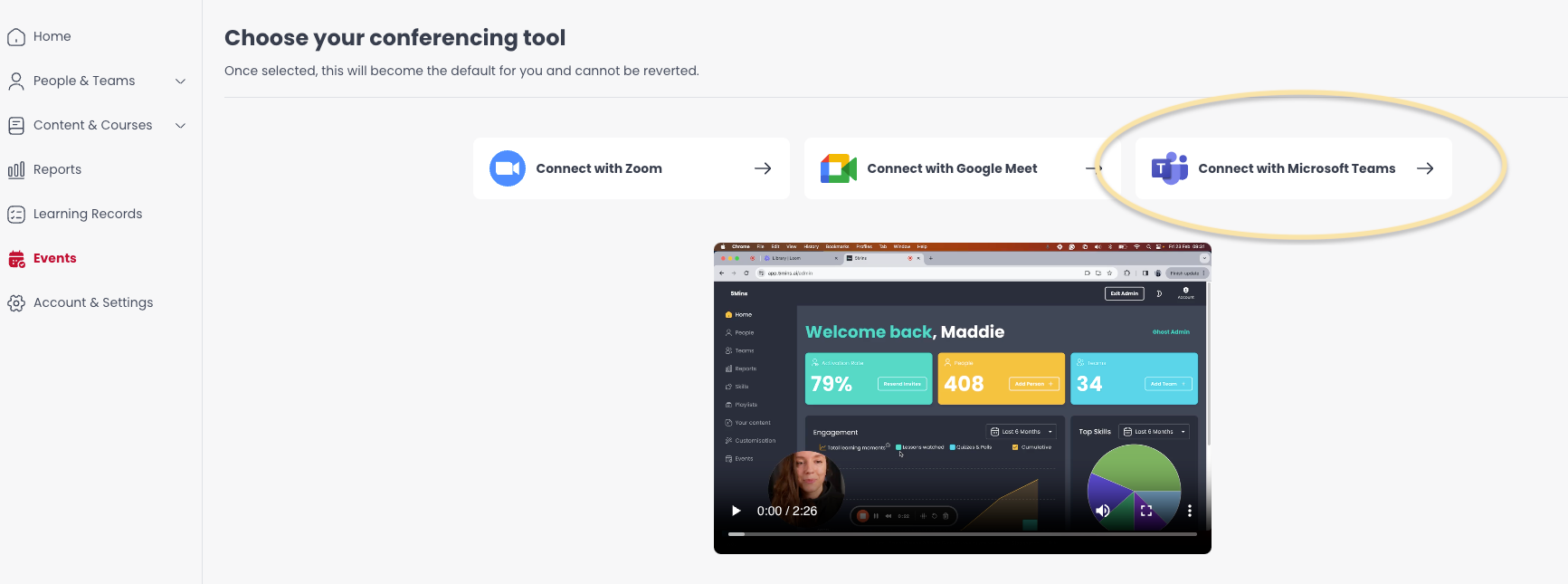1568x584 pixels.
Task: Mute the video with speaker icon
Action: coord(1102,511)
